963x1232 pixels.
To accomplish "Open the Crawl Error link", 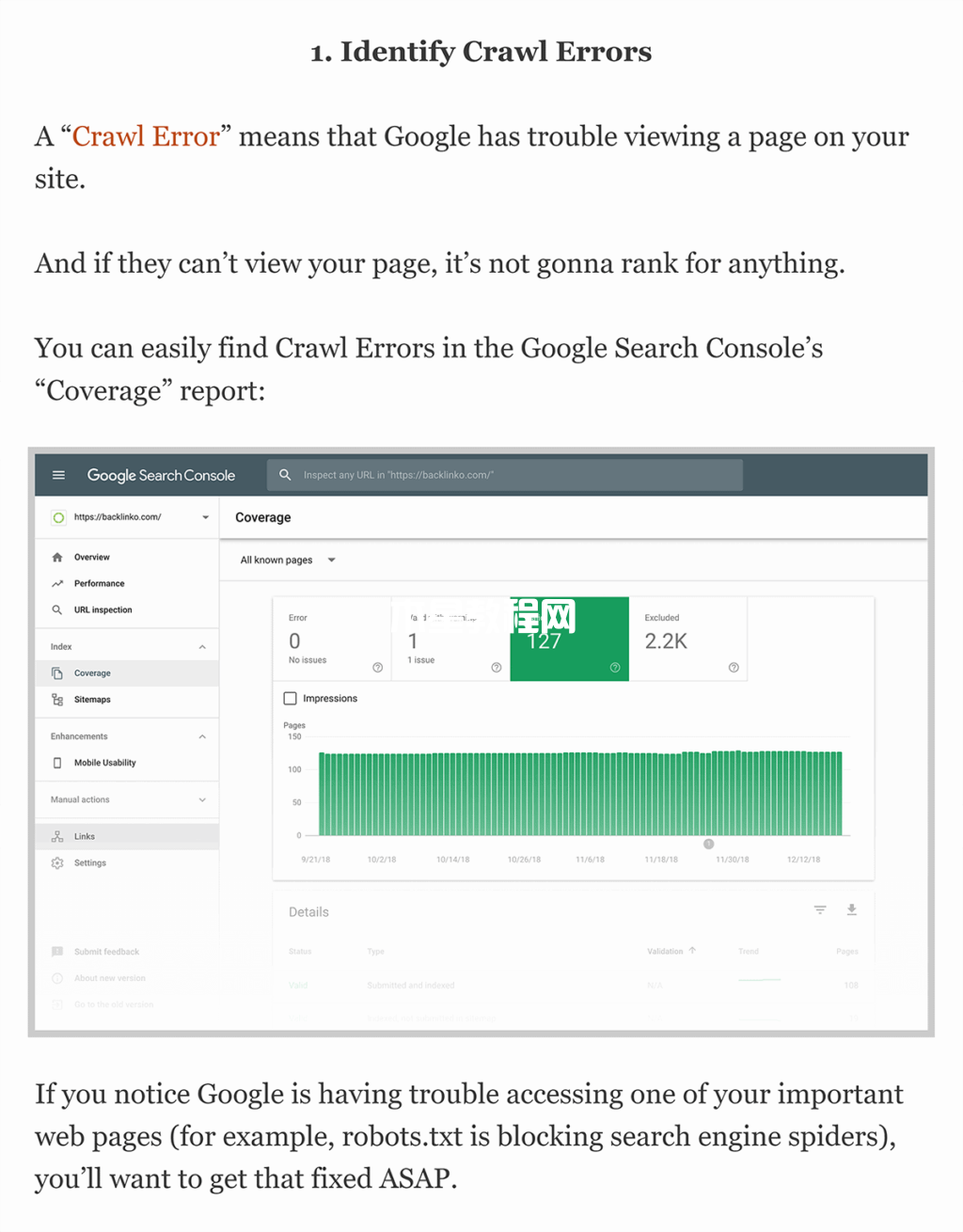I will tap(146, 136).
